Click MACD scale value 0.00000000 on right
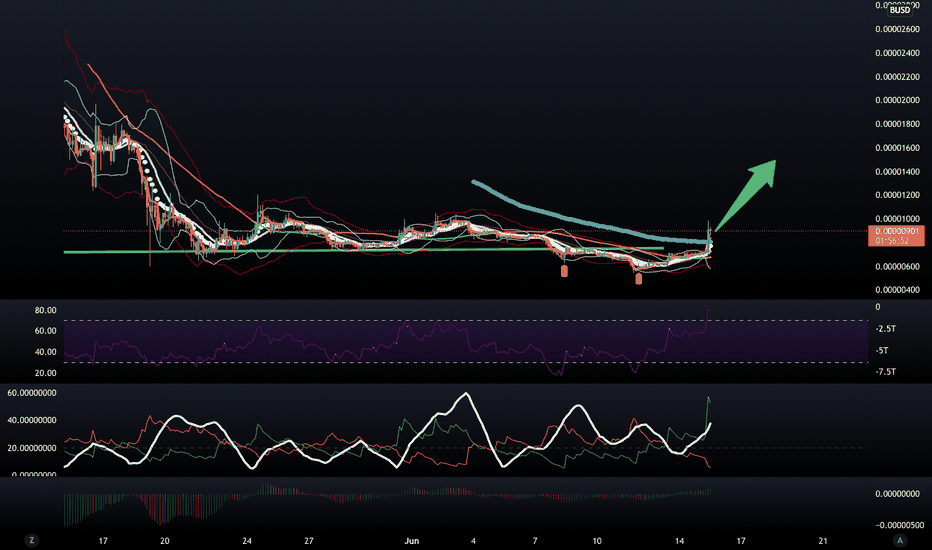Screen dimensions: 932x550 [x=898, y=494]
